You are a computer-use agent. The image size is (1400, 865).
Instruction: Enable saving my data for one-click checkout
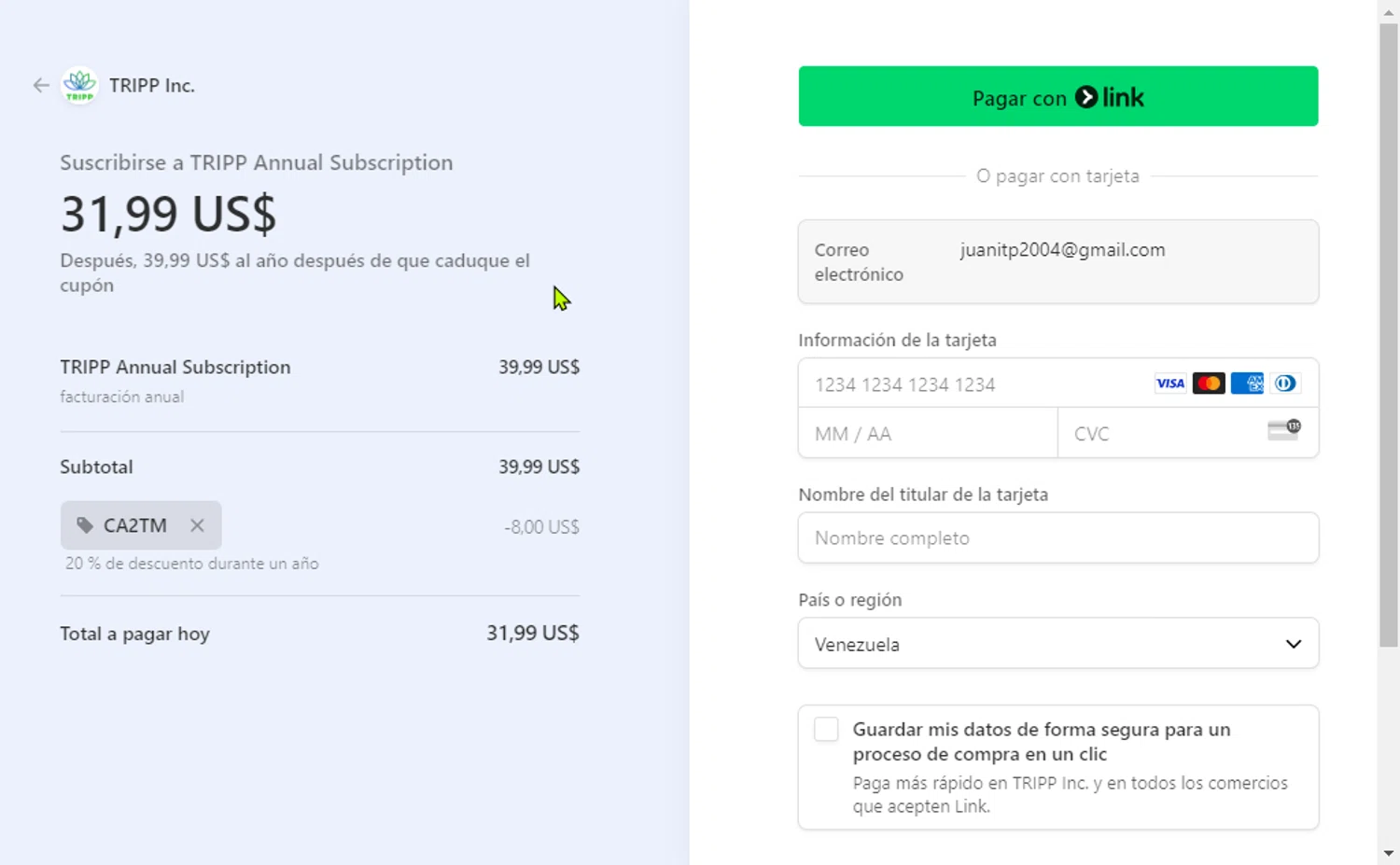(826, 730)
